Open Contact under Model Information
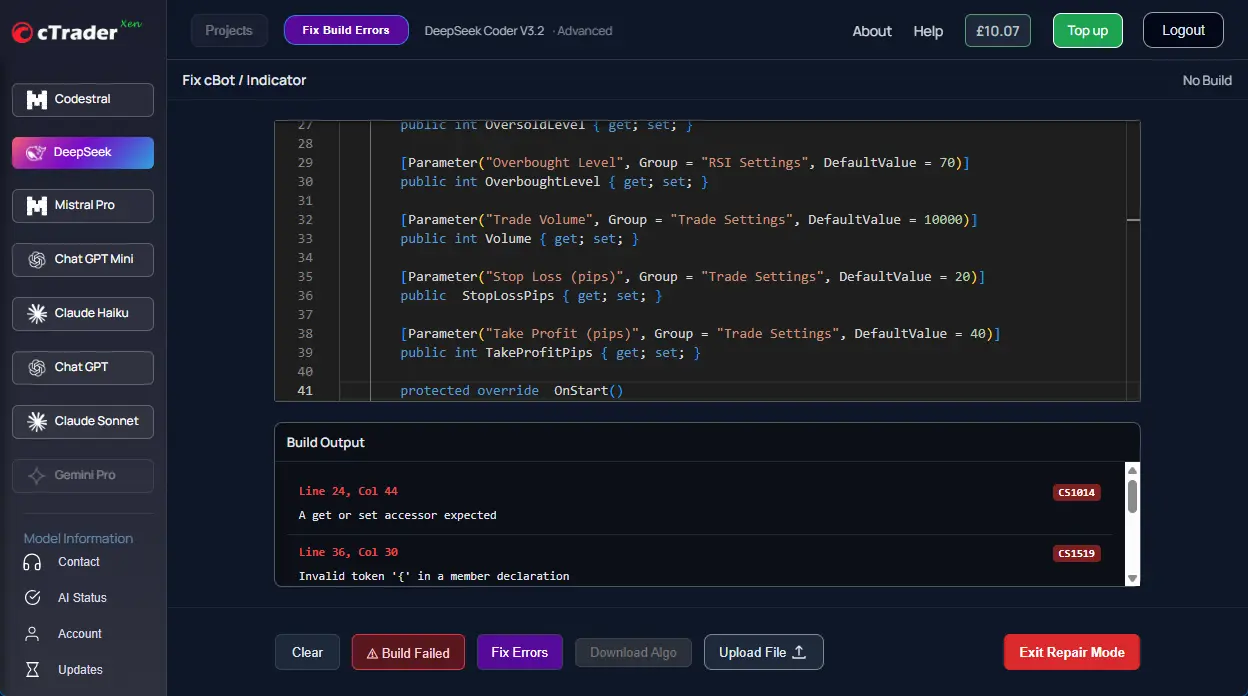 78,561
